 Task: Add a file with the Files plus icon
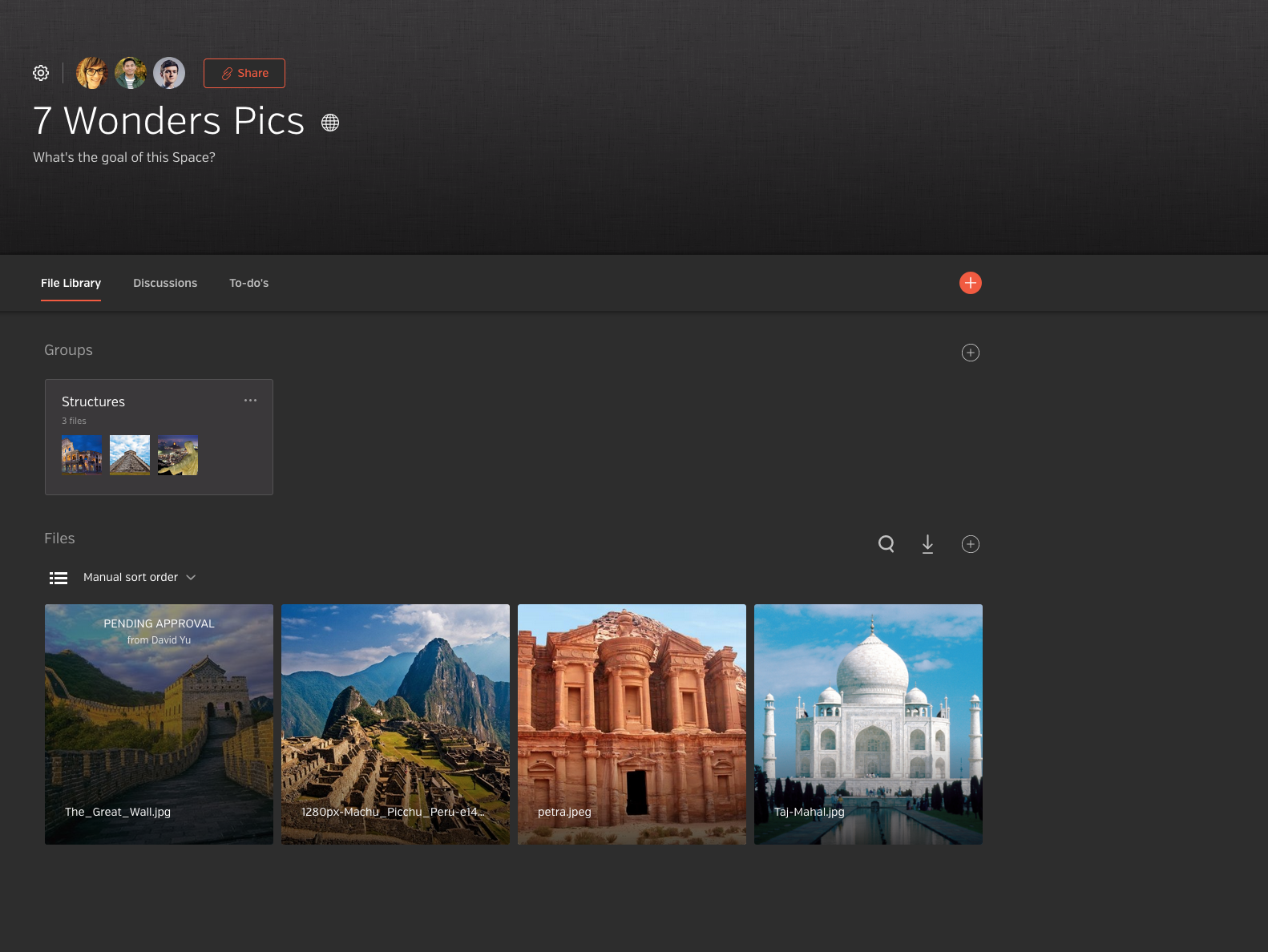(x=971, y=544)
